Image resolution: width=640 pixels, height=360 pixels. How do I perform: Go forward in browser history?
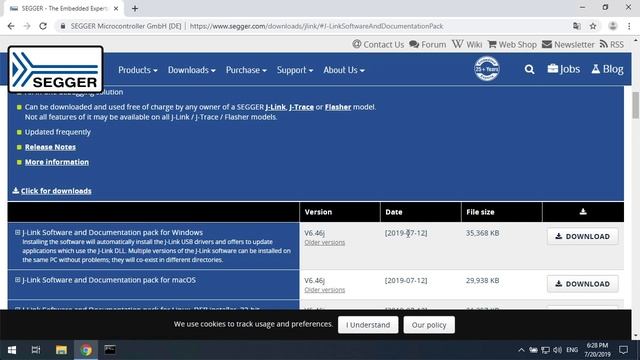27,26
